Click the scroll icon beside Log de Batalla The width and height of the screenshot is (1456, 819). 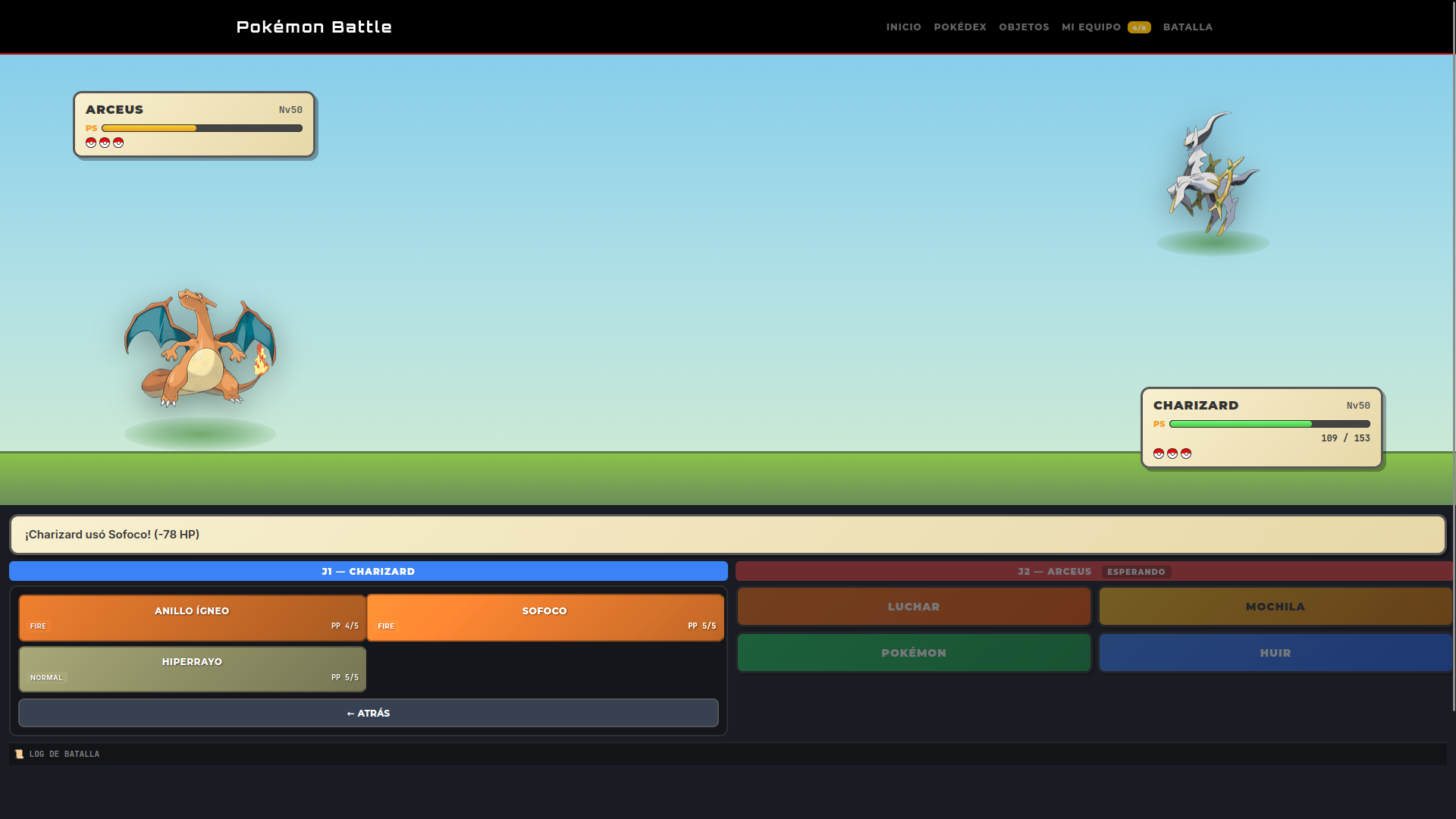tap(19, 754)
